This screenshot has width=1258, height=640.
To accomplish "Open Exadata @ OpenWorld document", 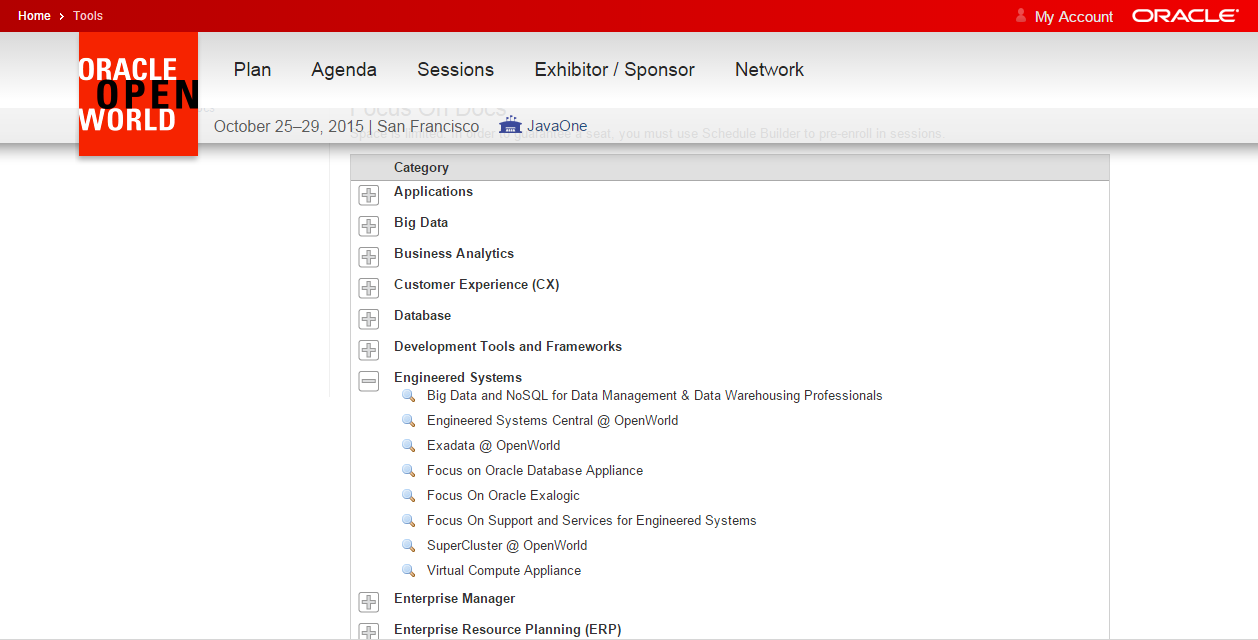I will pyautogui.click(x=493, y=446).
